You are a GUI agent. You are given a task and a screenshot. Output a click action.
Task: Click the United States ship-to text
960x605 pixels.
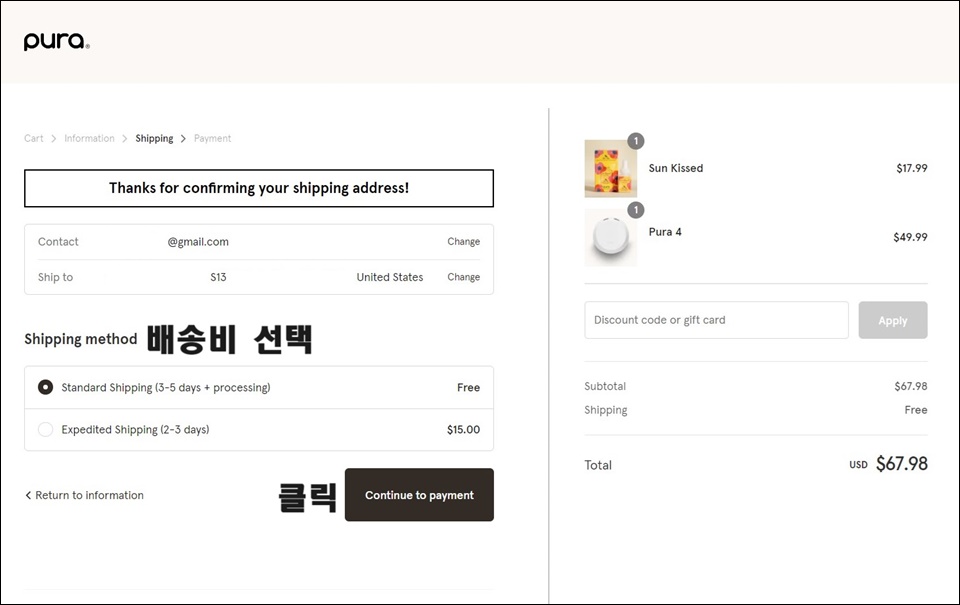coord(390,277)
